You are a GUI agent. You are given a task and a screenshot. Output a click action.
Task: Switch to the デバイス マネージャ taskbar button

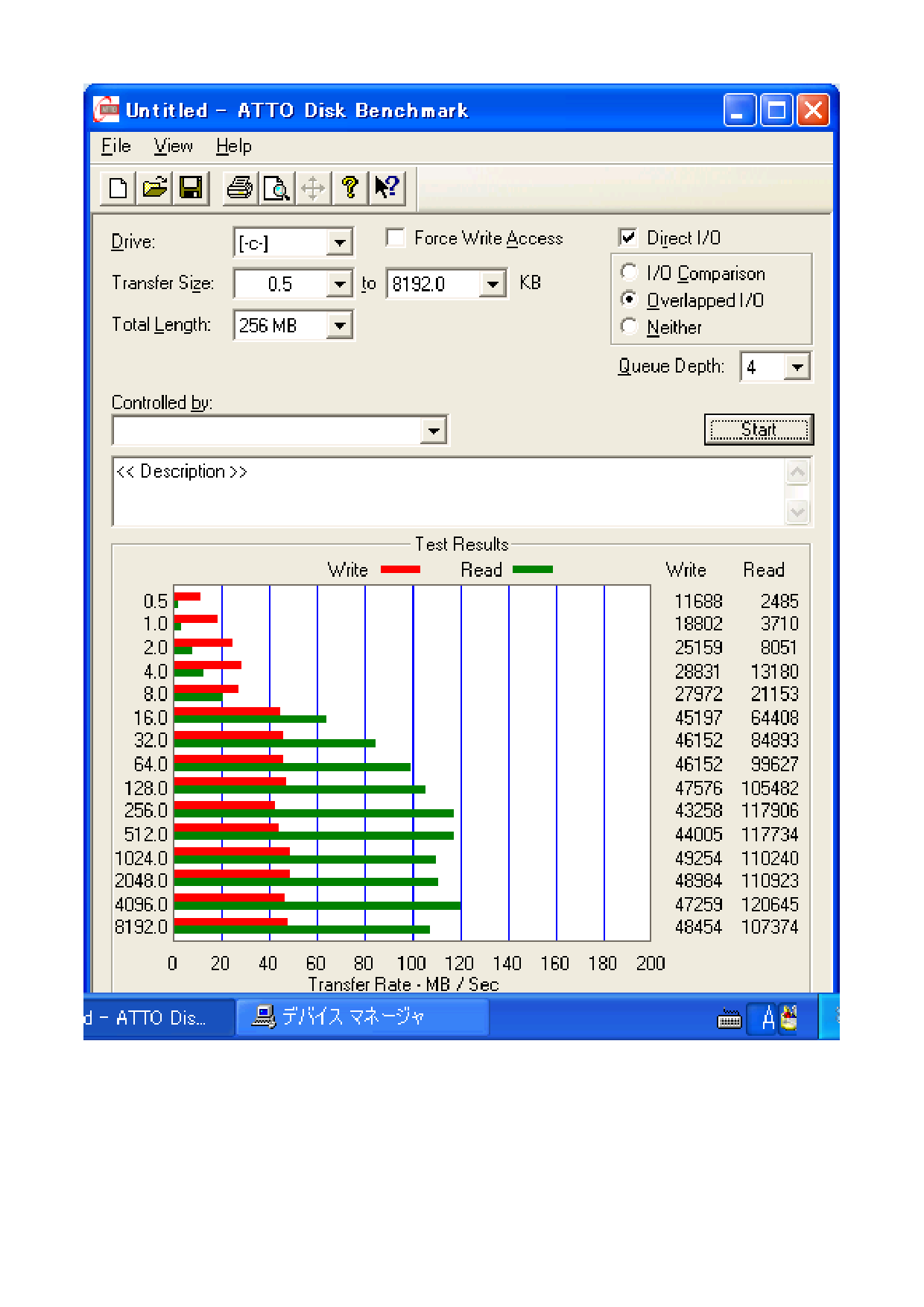click(x=362, y=1017)
